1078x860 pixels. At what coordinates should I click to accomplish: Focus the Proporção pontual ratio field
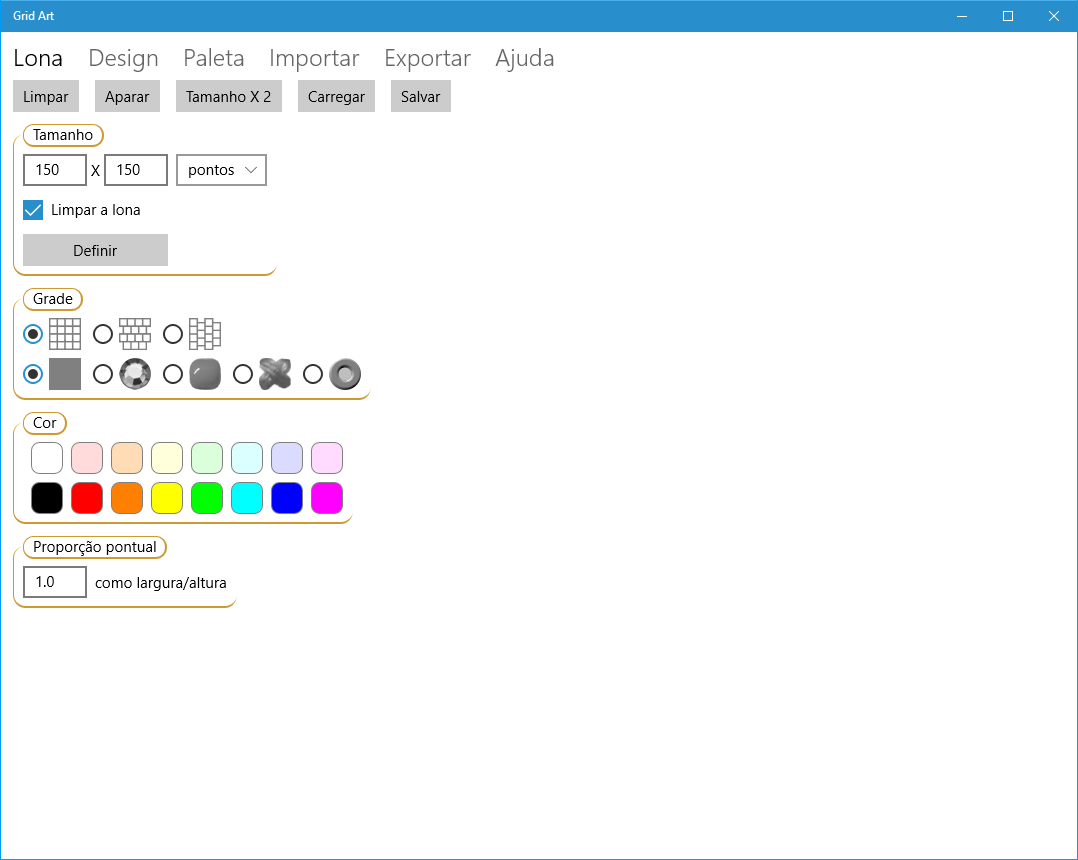click(55, 582)
